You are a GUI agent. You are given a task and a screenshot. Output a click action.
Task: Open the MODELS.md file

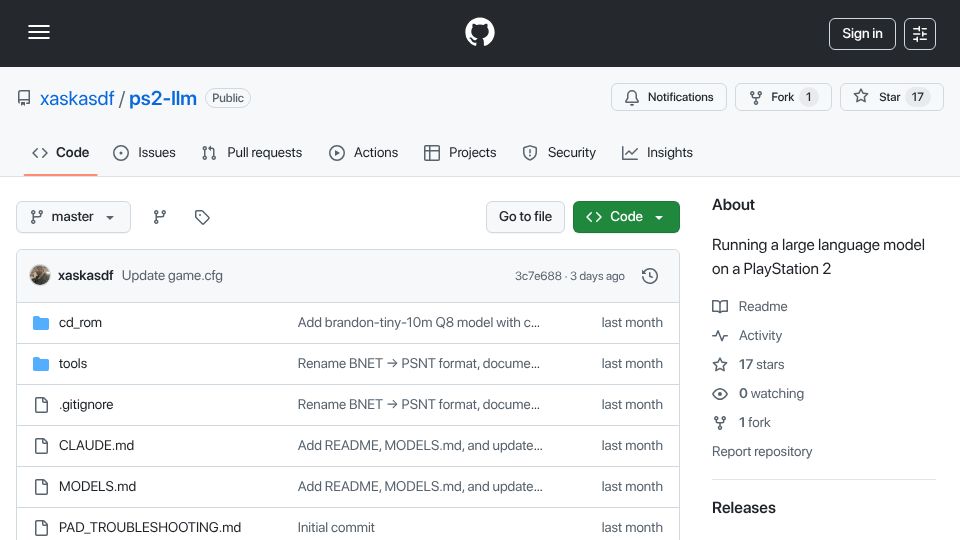(97, 487)
